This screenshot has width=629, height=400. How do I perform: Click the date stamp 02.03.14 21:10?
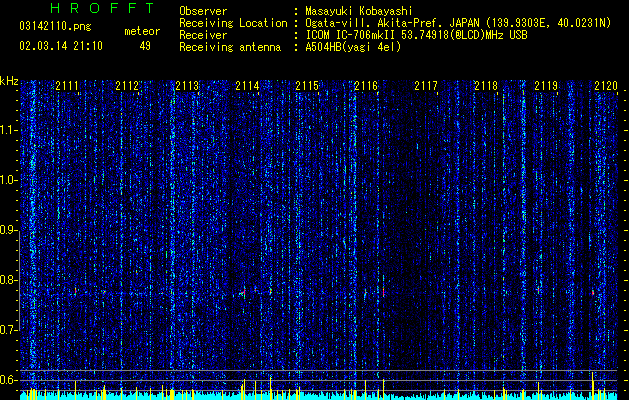click(61, 46)
